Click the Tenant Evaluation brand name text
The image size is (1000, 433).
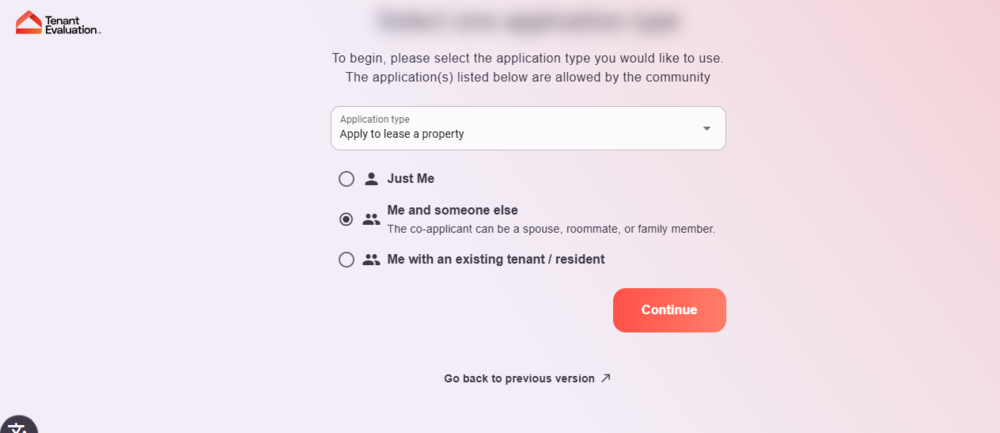coord(72,24)
